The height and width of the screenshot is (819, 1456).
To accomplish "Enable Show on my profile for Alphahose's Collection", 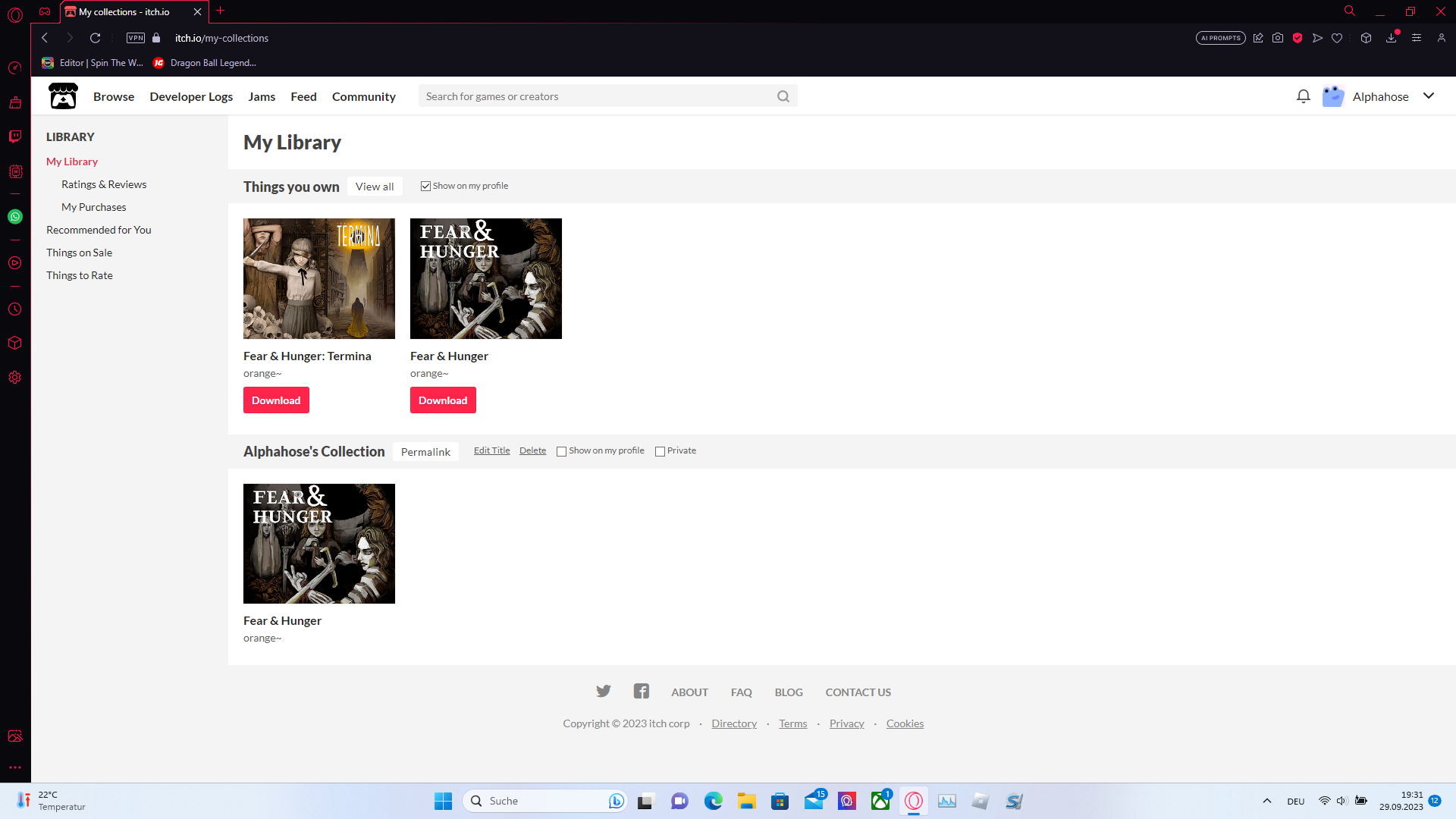I will click(561, 451).
